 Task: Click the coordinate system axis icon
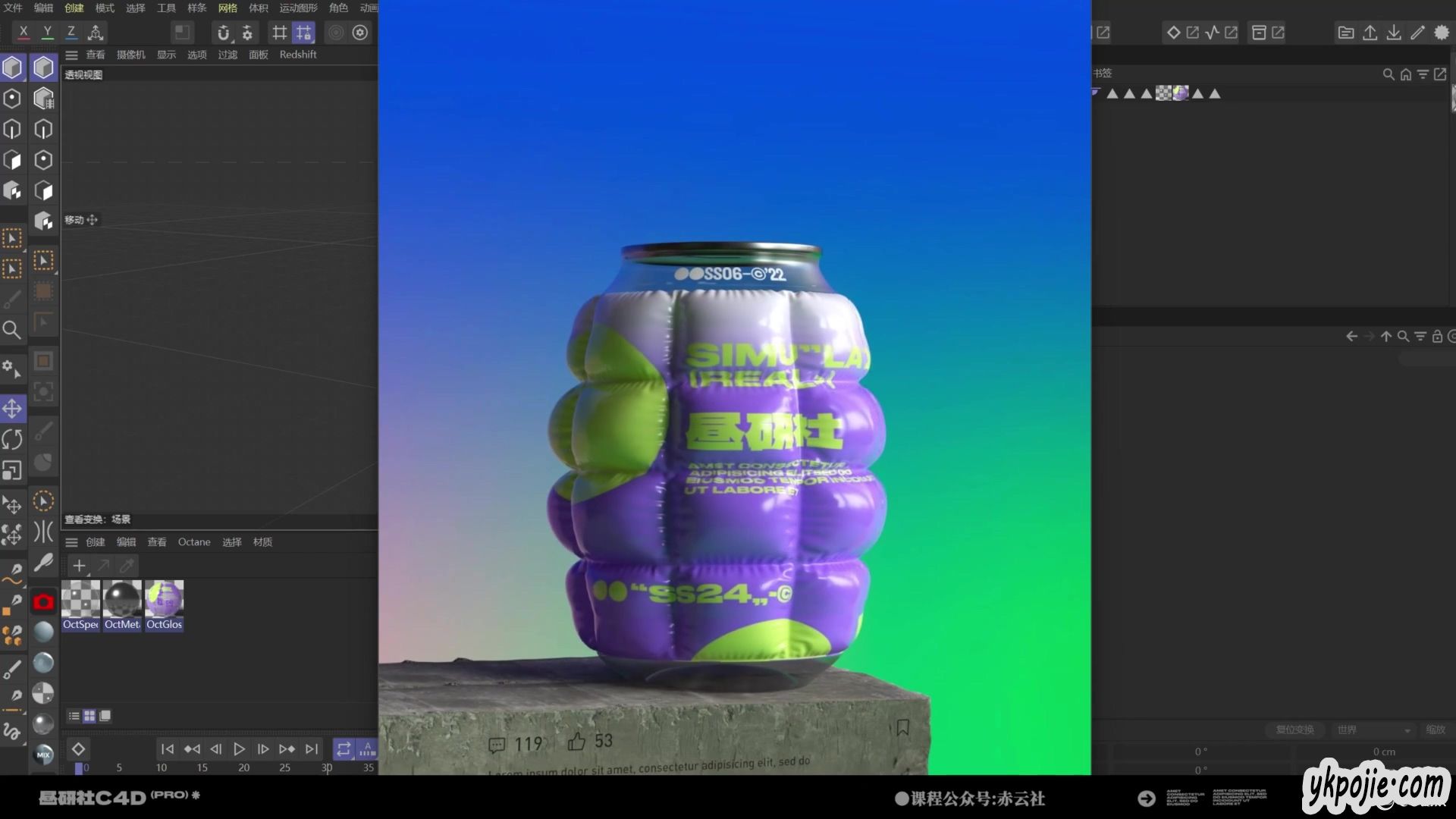(96, 33)
